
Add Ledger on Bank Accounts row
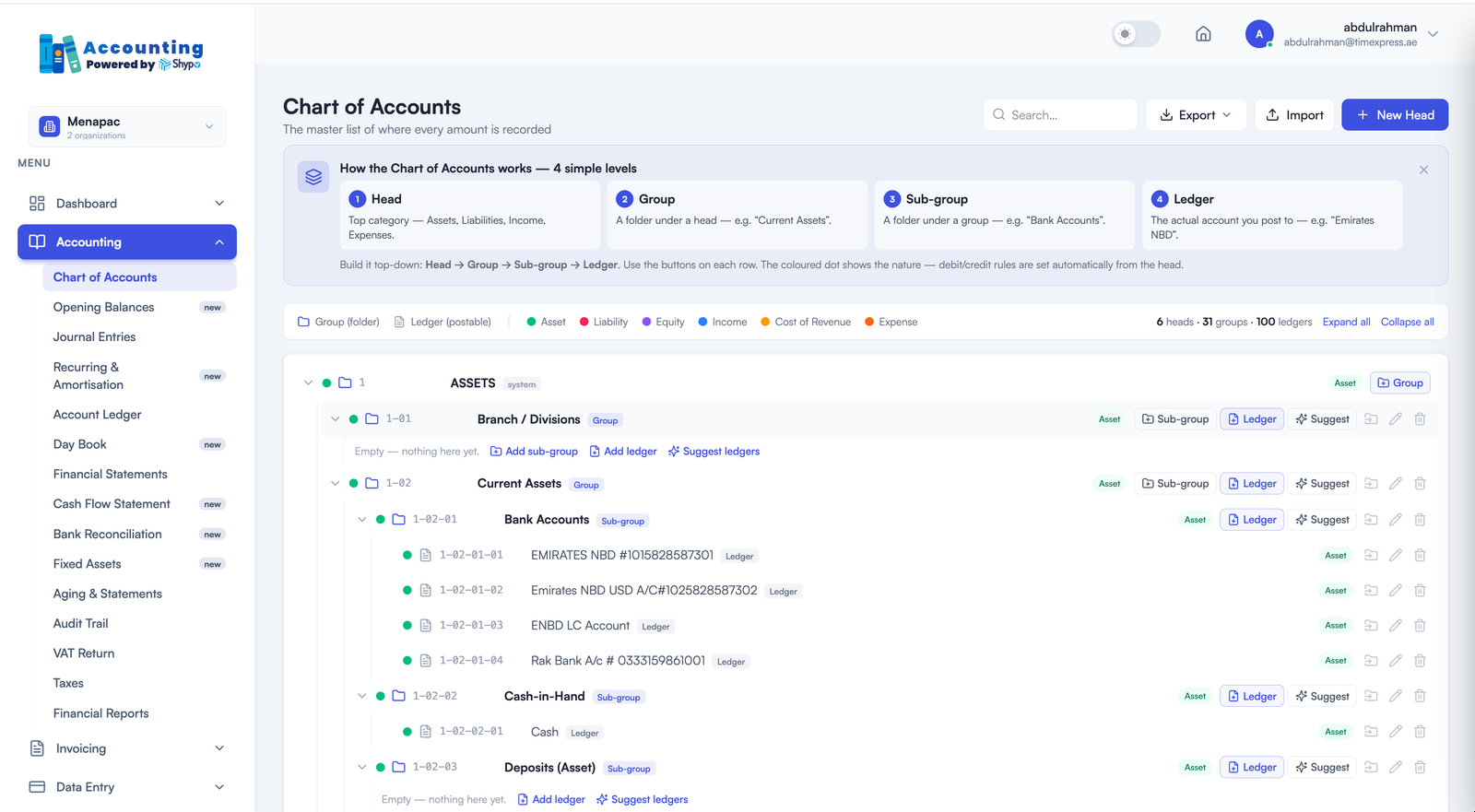pyautogui.click(x=1252, y=520)
